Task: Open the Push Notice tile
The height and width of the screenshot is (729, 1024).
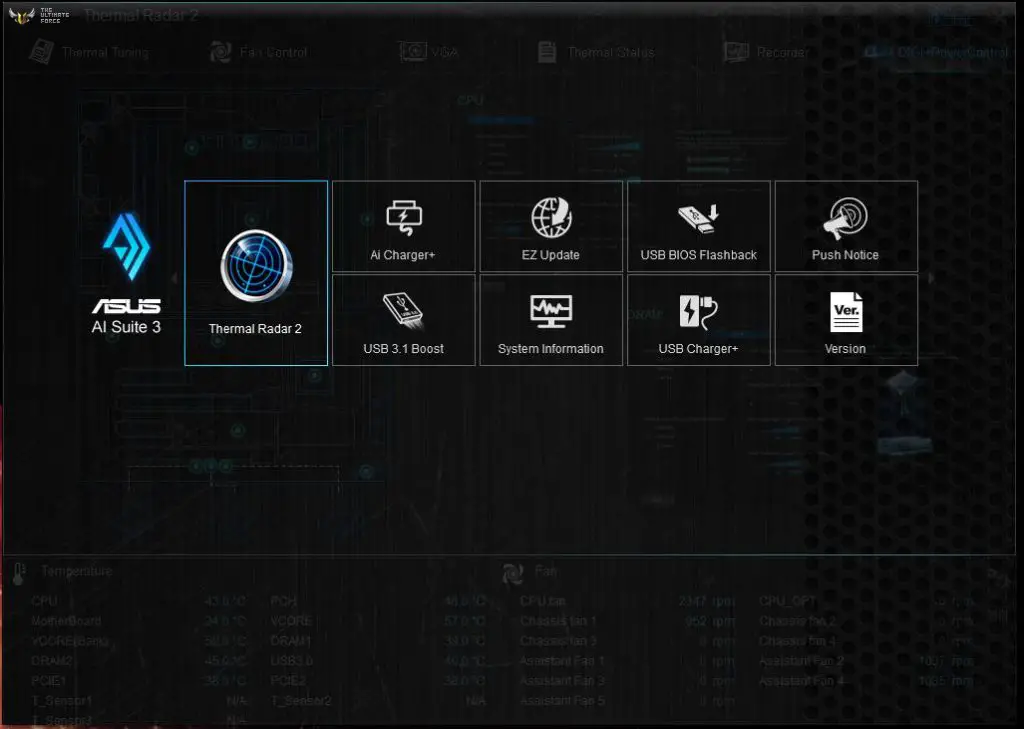Action: click(846, 226)
